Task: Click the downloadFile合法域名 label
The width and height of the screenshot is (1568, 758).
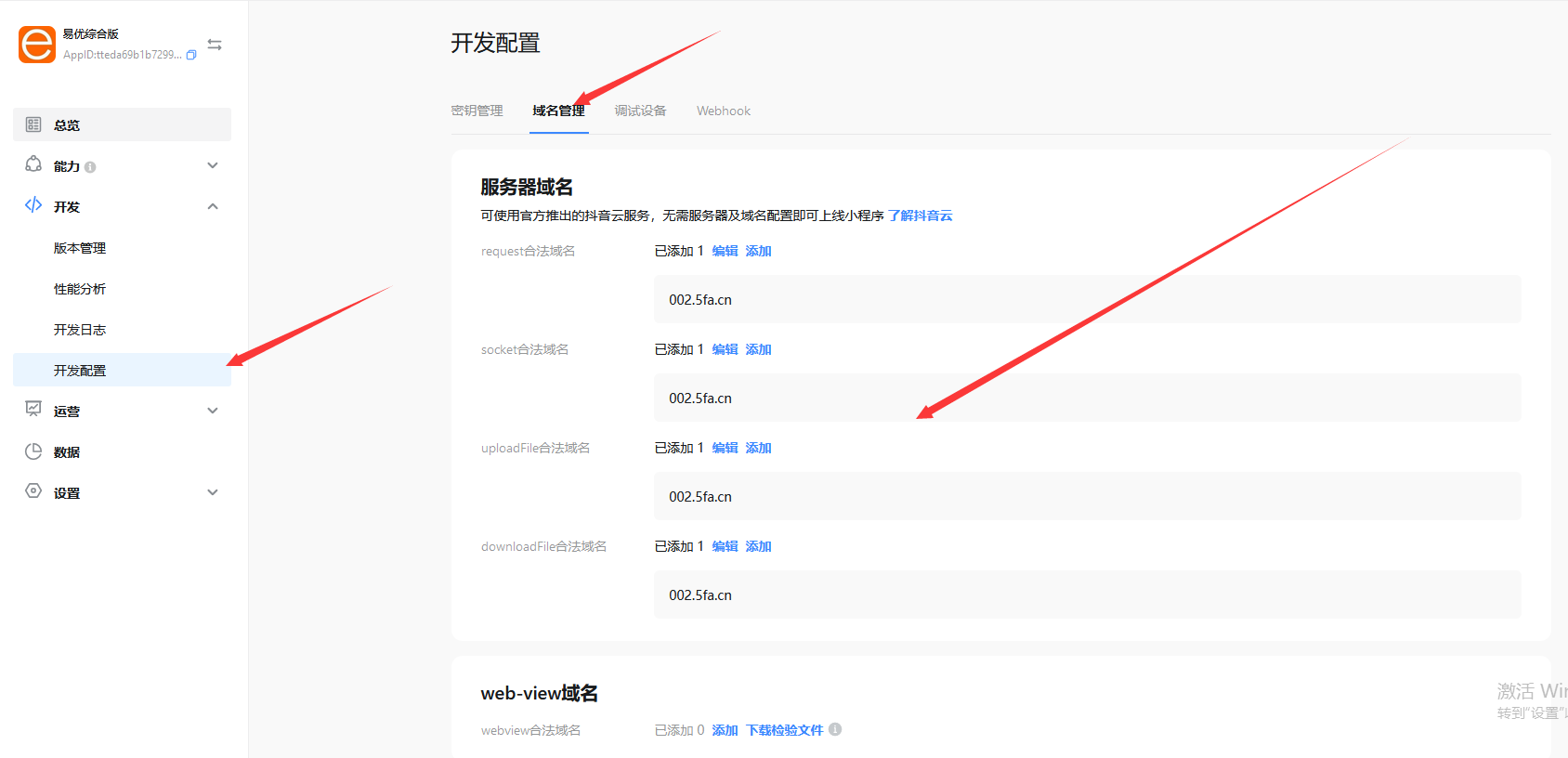Action: pyautogui.click(x=544, y=546)
